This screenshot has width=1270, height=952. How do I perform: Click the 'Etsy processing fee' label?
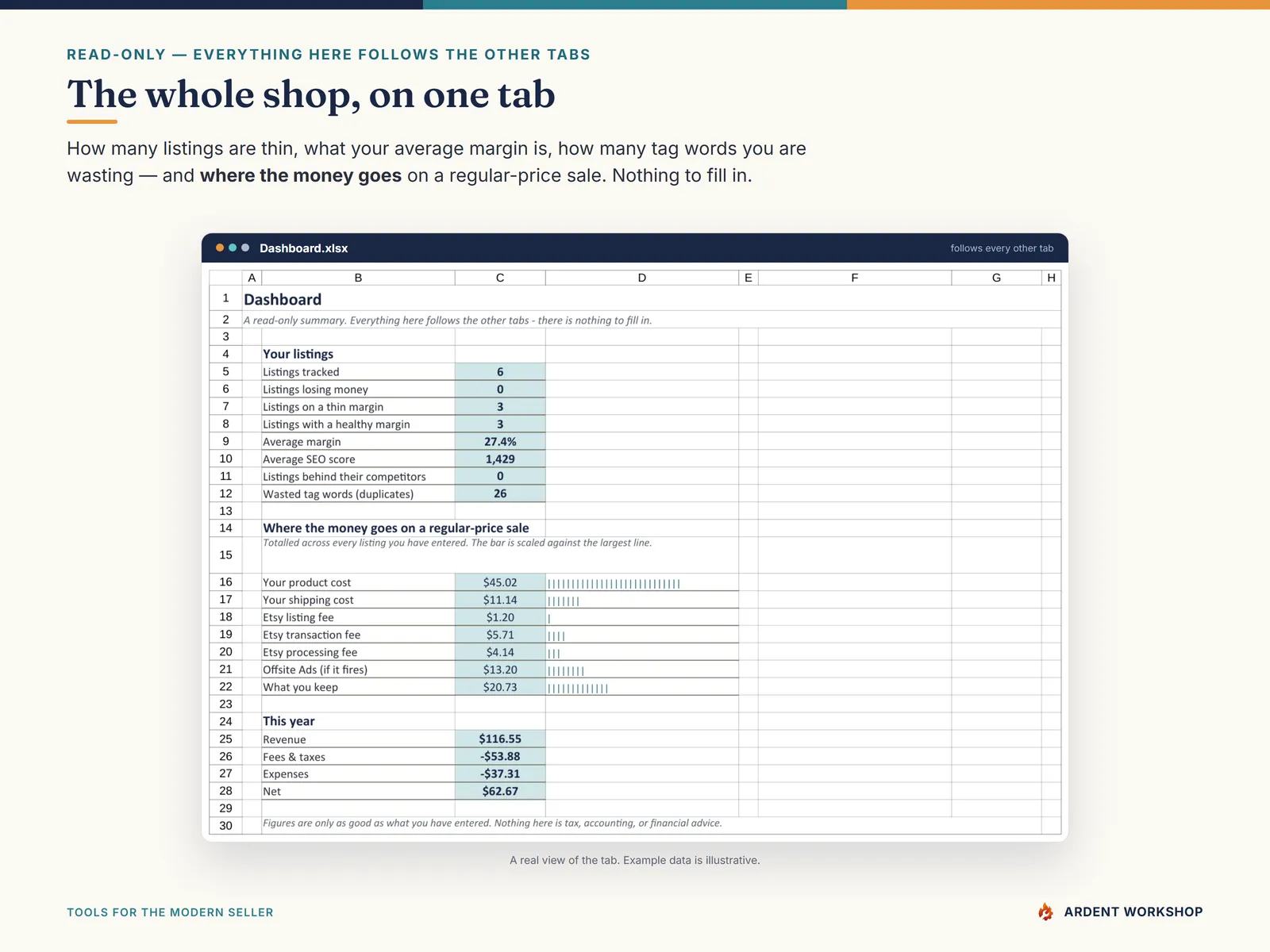310,652
